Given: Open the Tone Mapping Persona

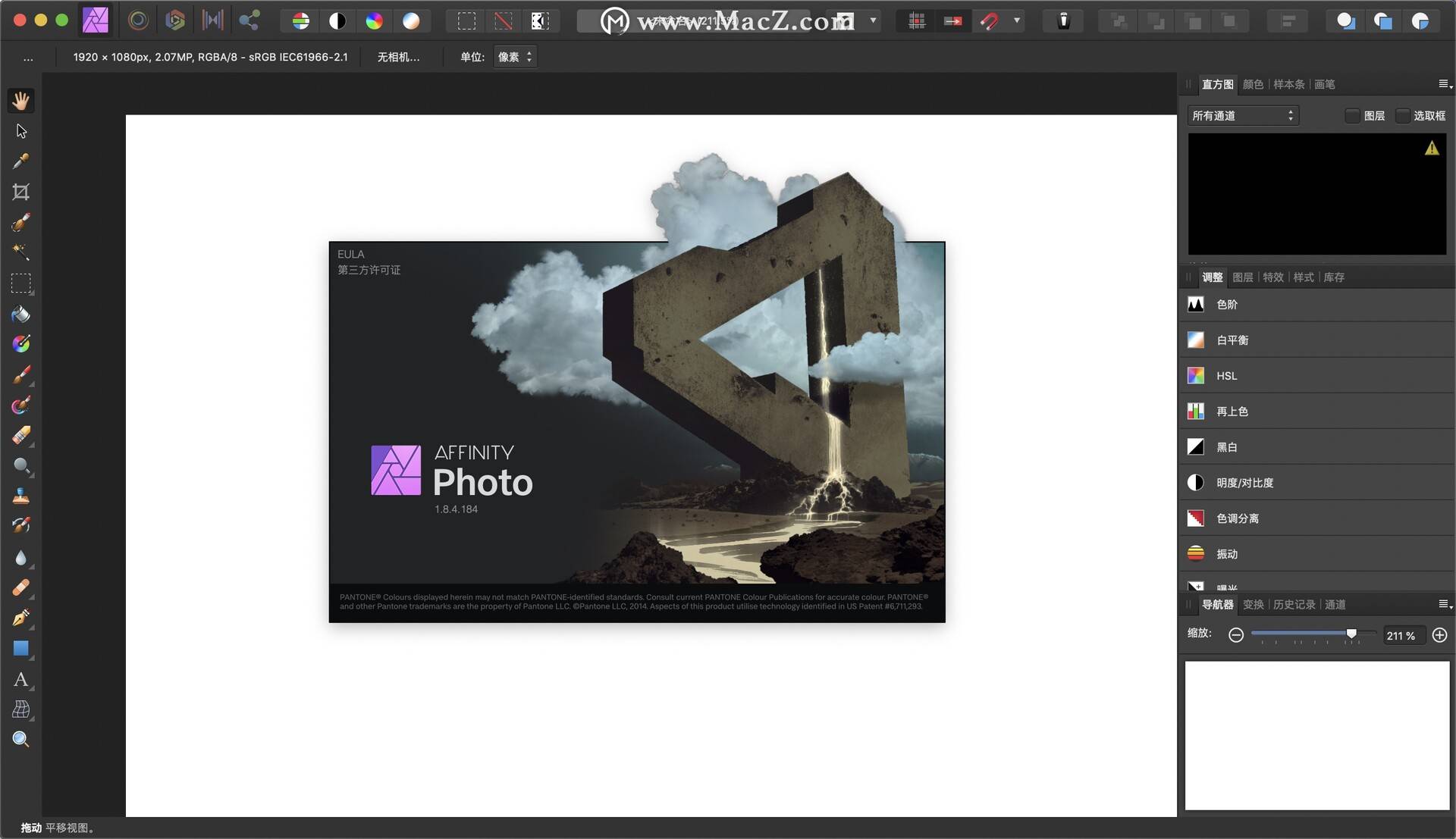Looking at the screenshot, I should tap(212, 20).
